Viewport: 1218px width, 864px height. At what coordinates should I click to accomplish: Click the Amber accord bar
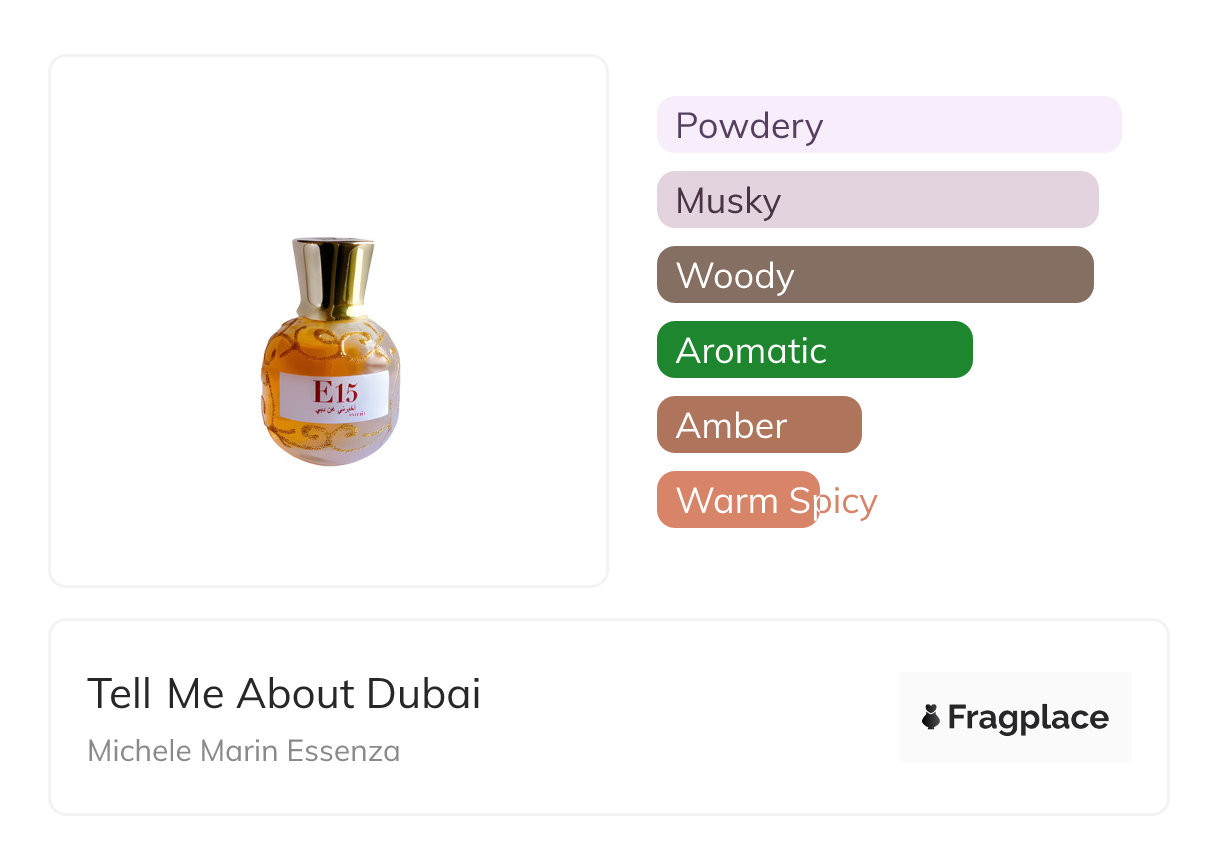point(759,425)
